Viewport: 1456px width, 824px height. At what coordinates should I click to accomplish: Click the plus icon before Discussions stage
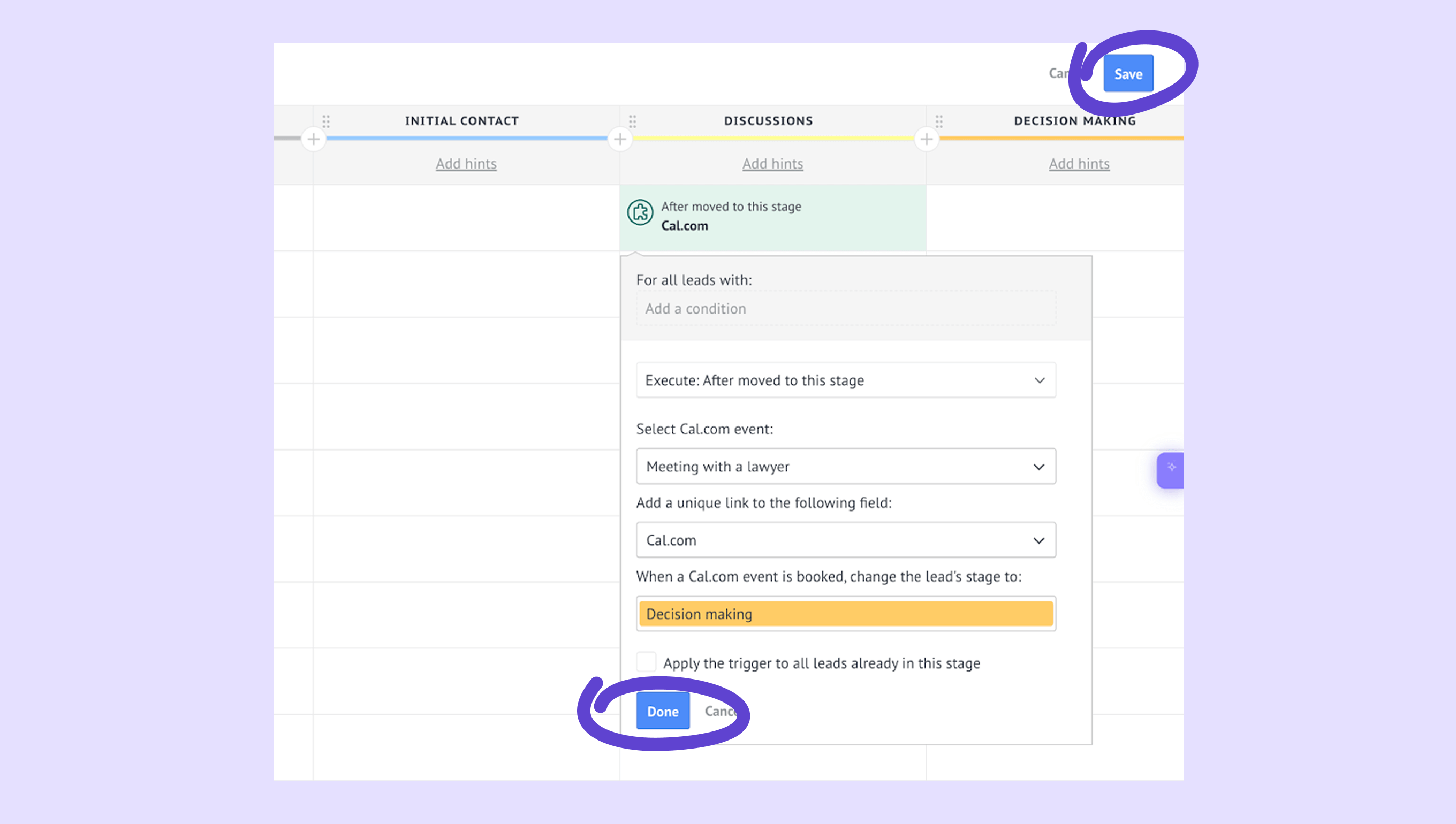[x=620, y=139]
